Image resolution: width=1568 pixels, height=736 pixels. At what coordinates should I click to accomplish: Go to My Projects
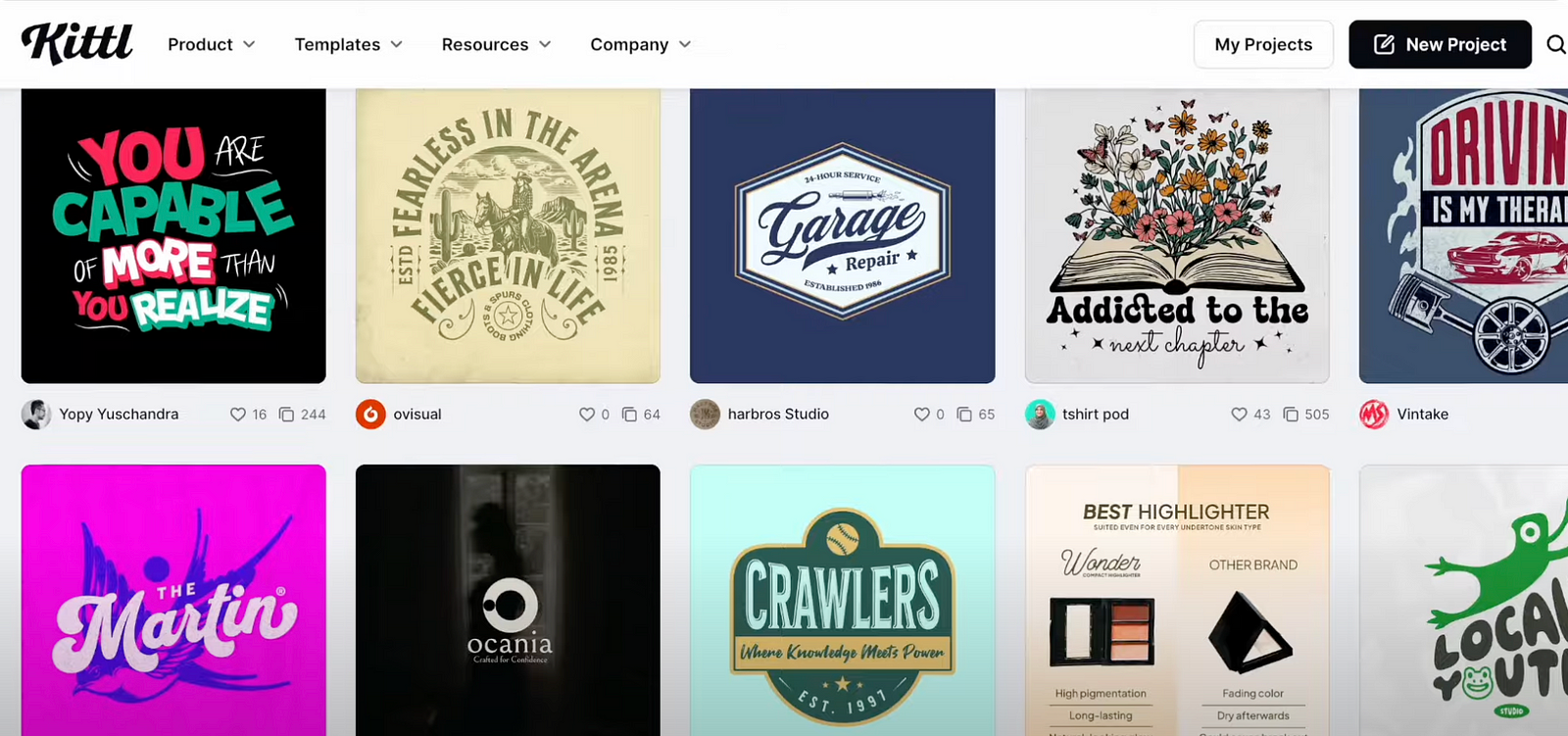pyautogui.click(x=1262, y=44)
